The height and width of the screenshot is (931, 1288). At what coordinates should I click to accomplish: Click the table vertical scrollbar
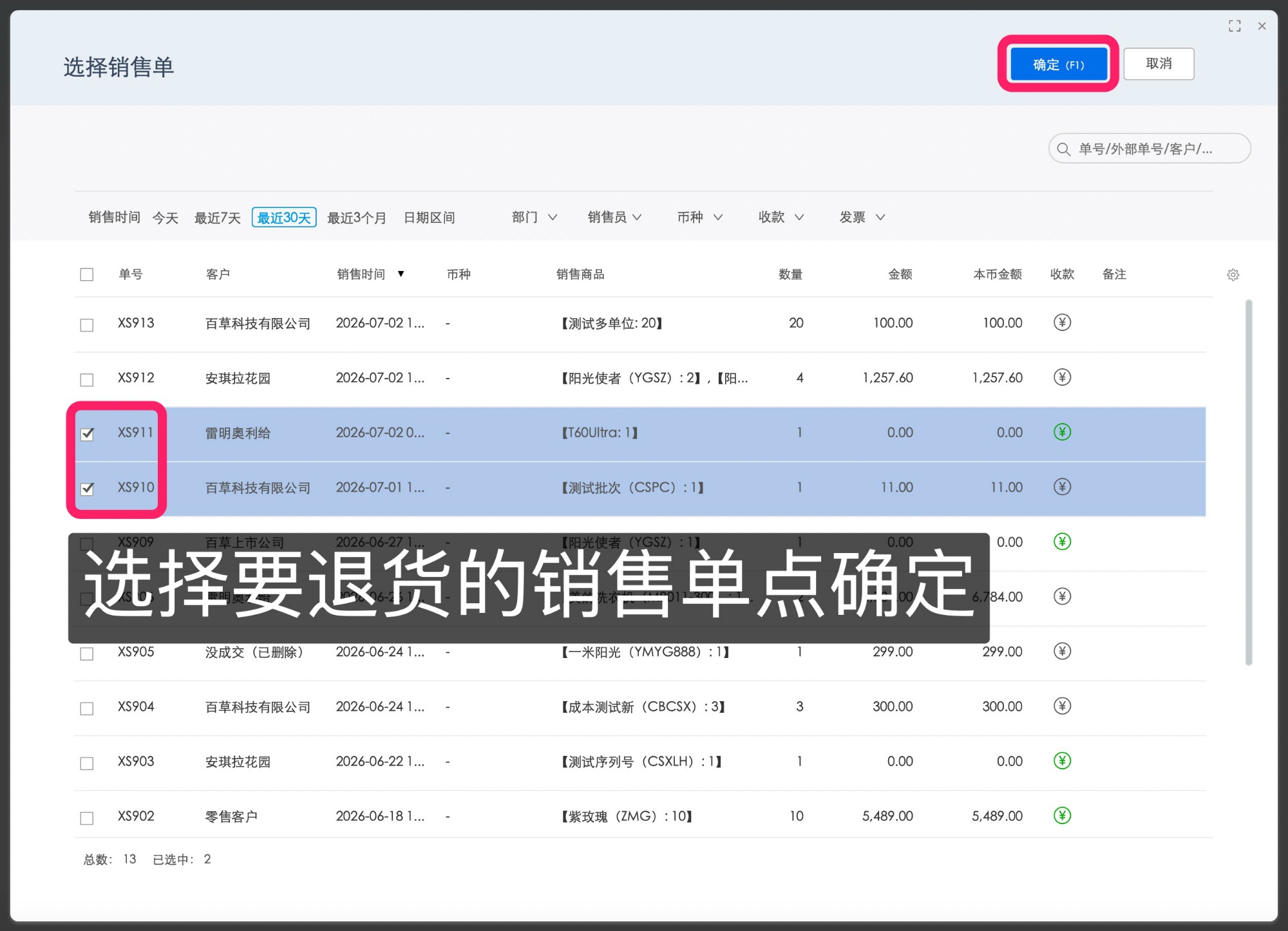point(1249,483)
